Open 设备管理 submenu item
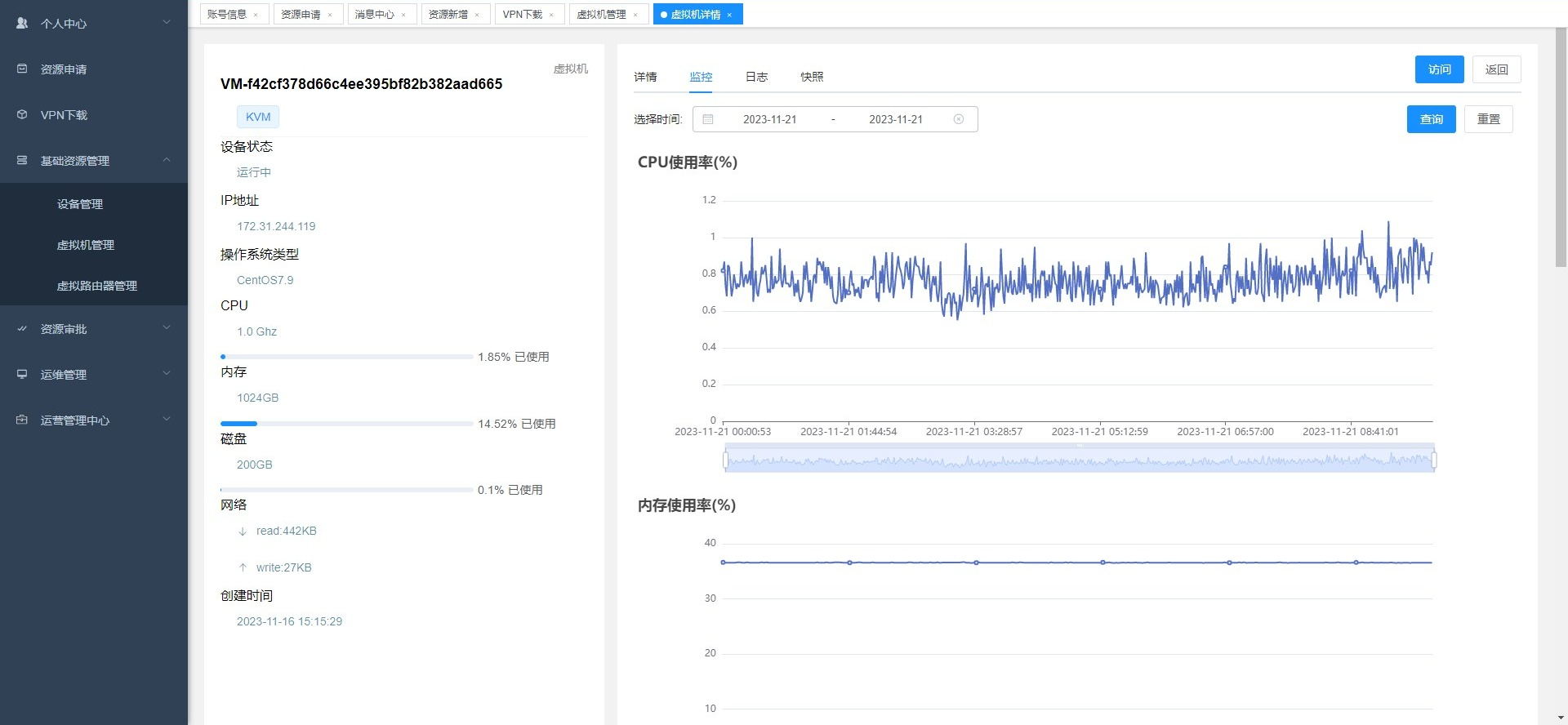The image size is (1568, 725). pos(94,204)
